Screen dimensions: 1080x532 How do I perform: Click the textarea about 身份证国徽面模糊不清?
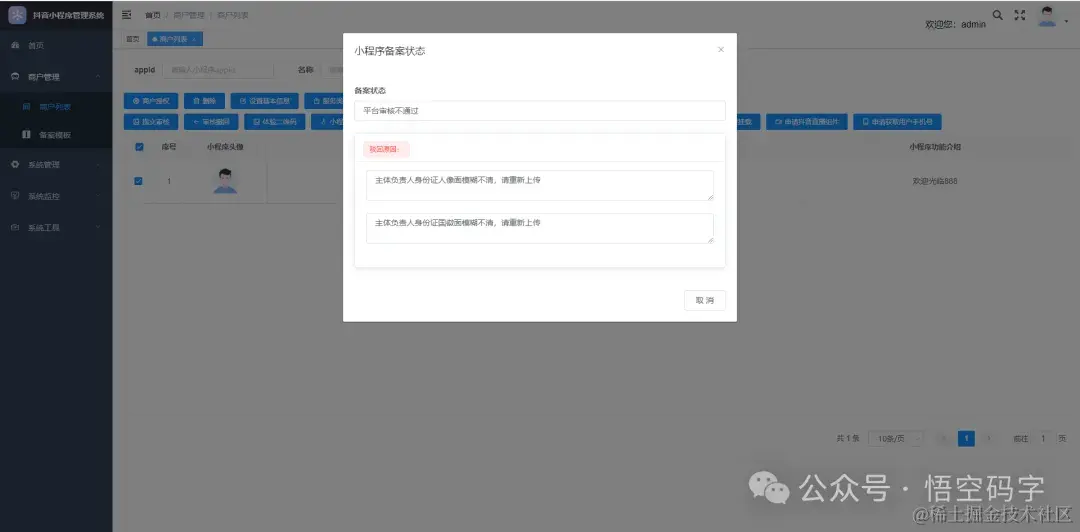[539, 228]
